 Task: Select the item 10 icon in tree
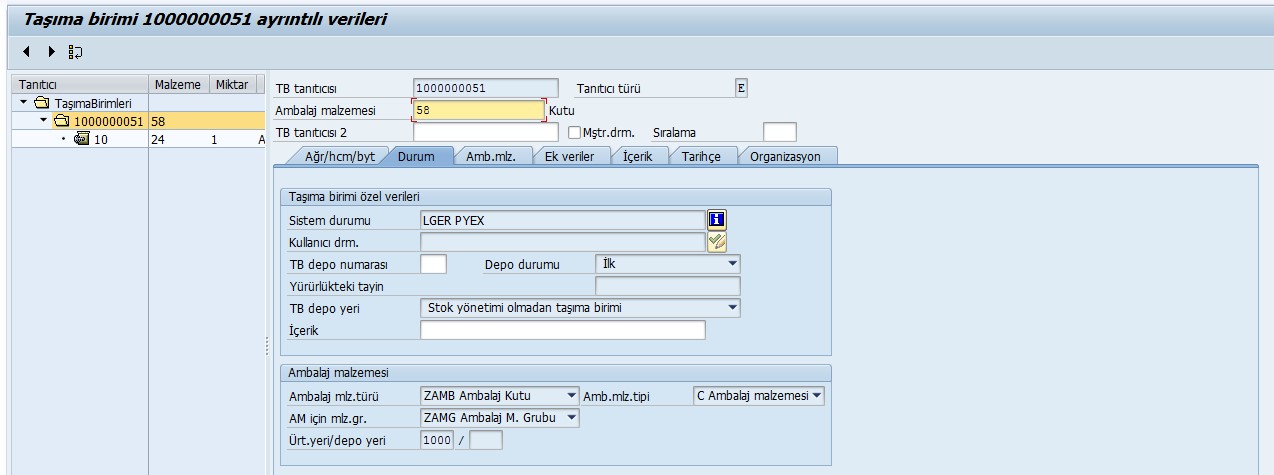82,139
